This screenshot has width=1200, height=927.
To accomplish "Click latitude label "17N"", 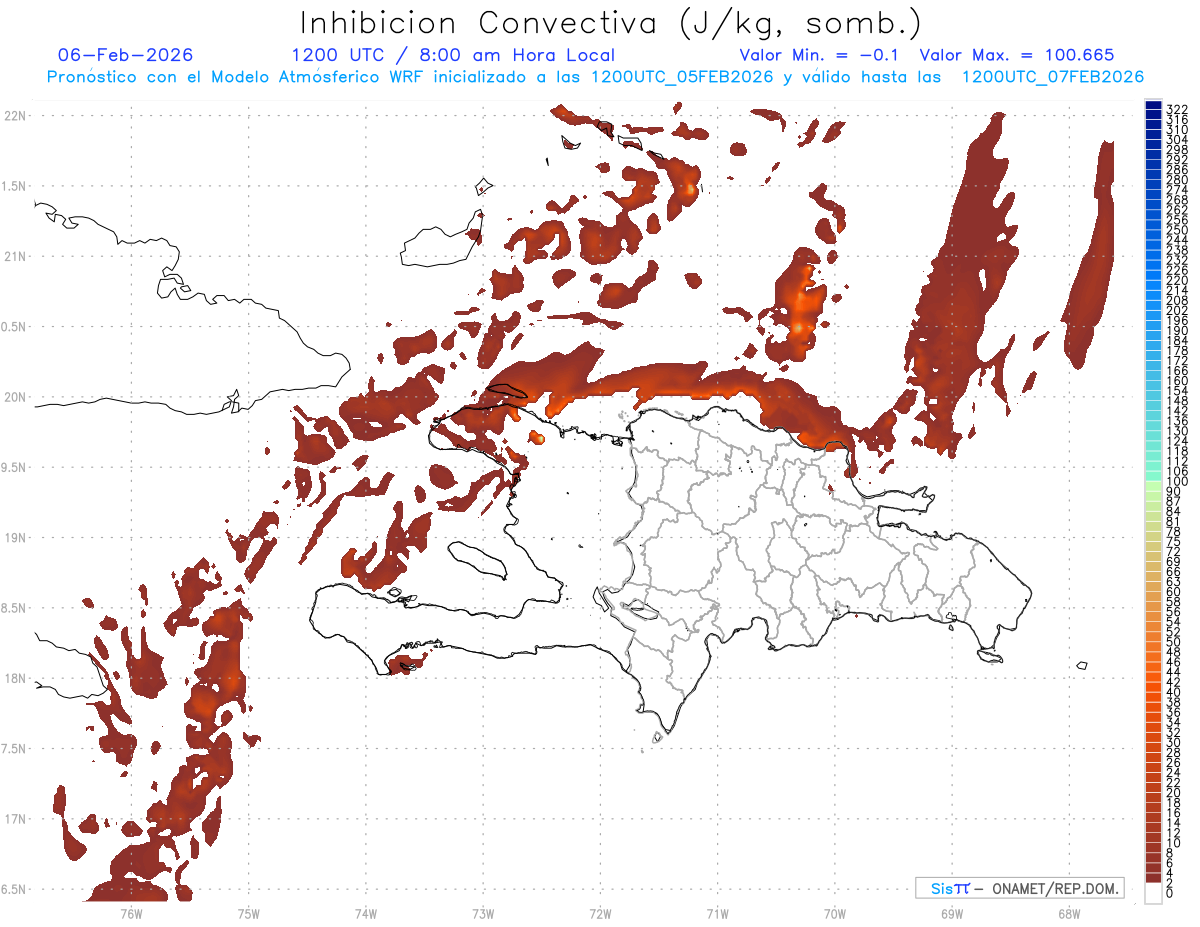I will pyautogui.click(x=15, y=819).
